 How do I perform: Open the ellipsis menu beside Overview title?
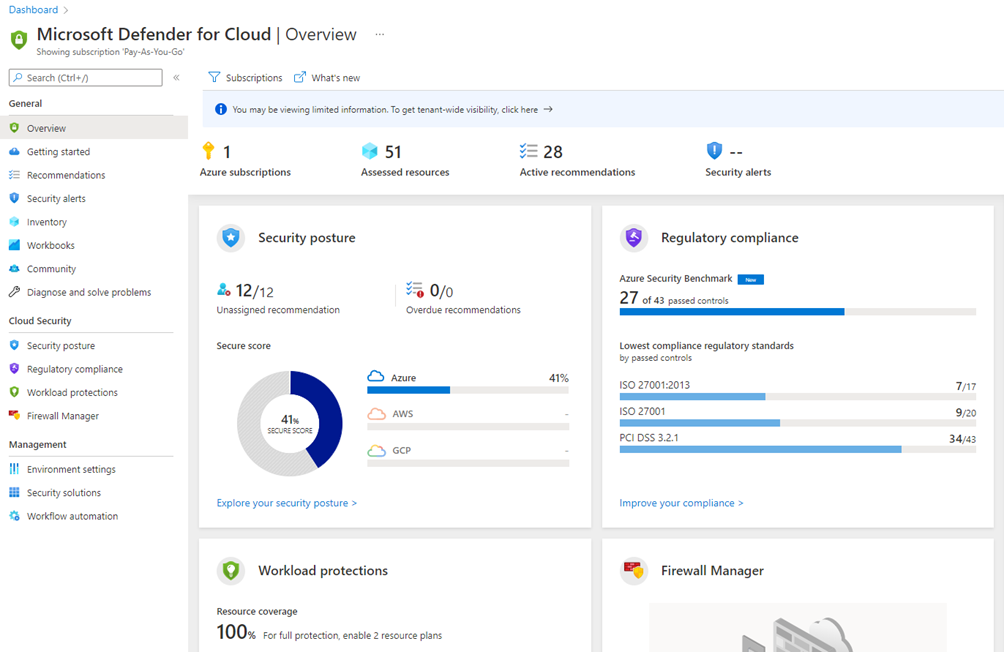point(379,34)
